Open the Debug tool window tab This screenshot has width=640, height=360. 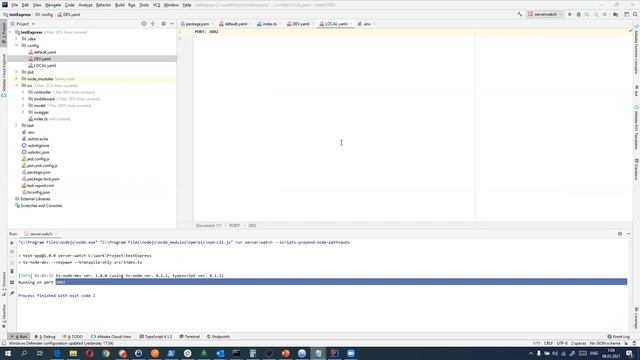45,337
